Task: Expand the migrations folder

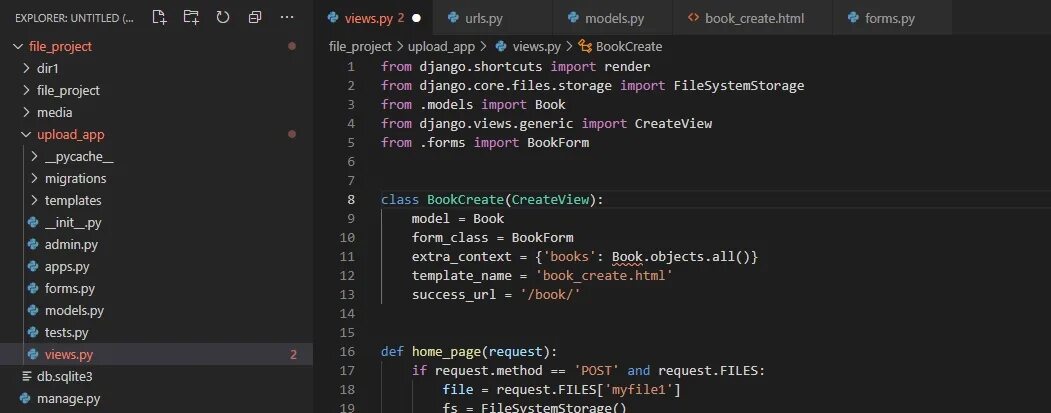Action: coord(34,179)
